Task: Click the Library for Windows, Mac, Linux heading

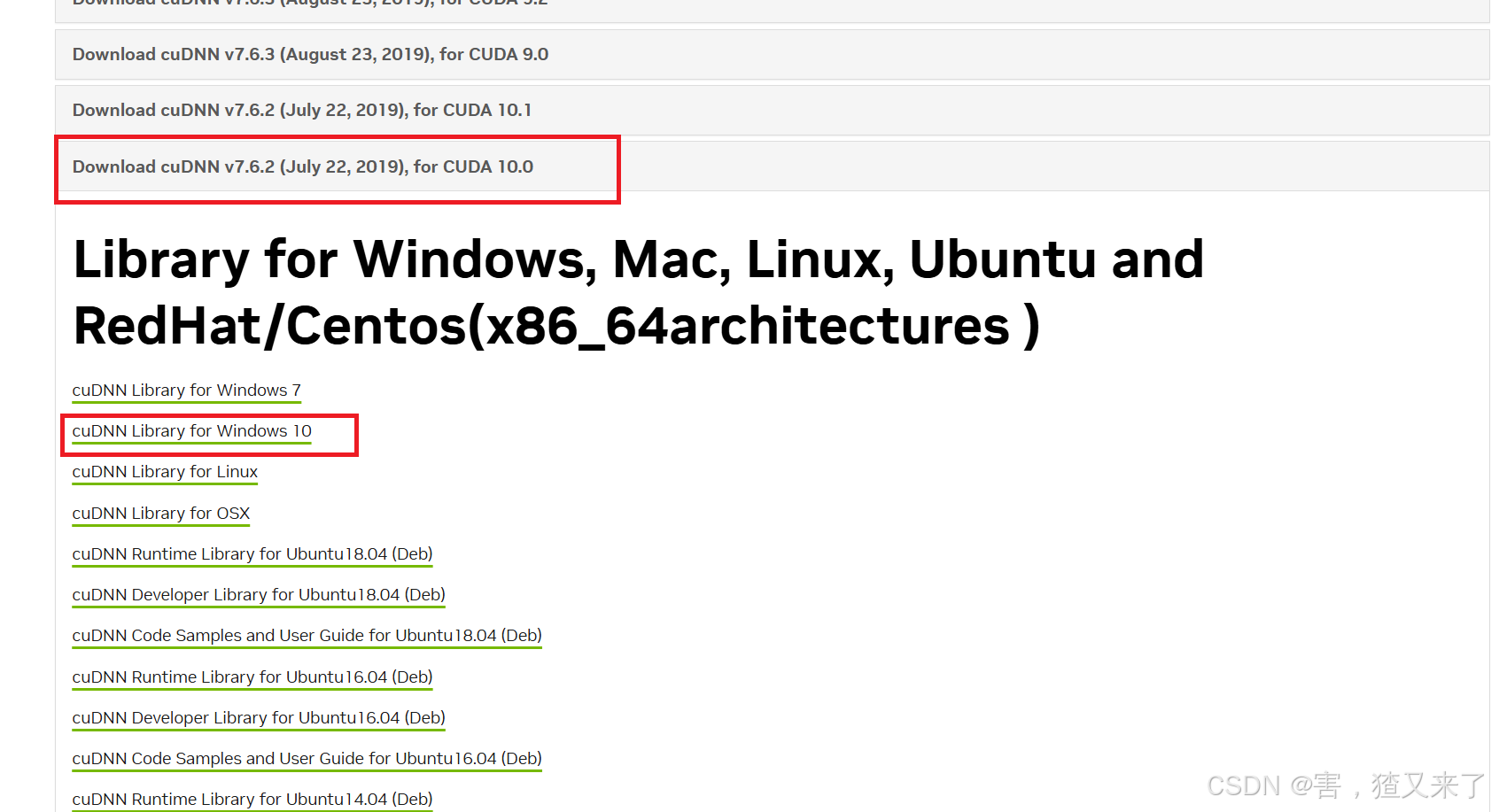Action: point(638,292)
